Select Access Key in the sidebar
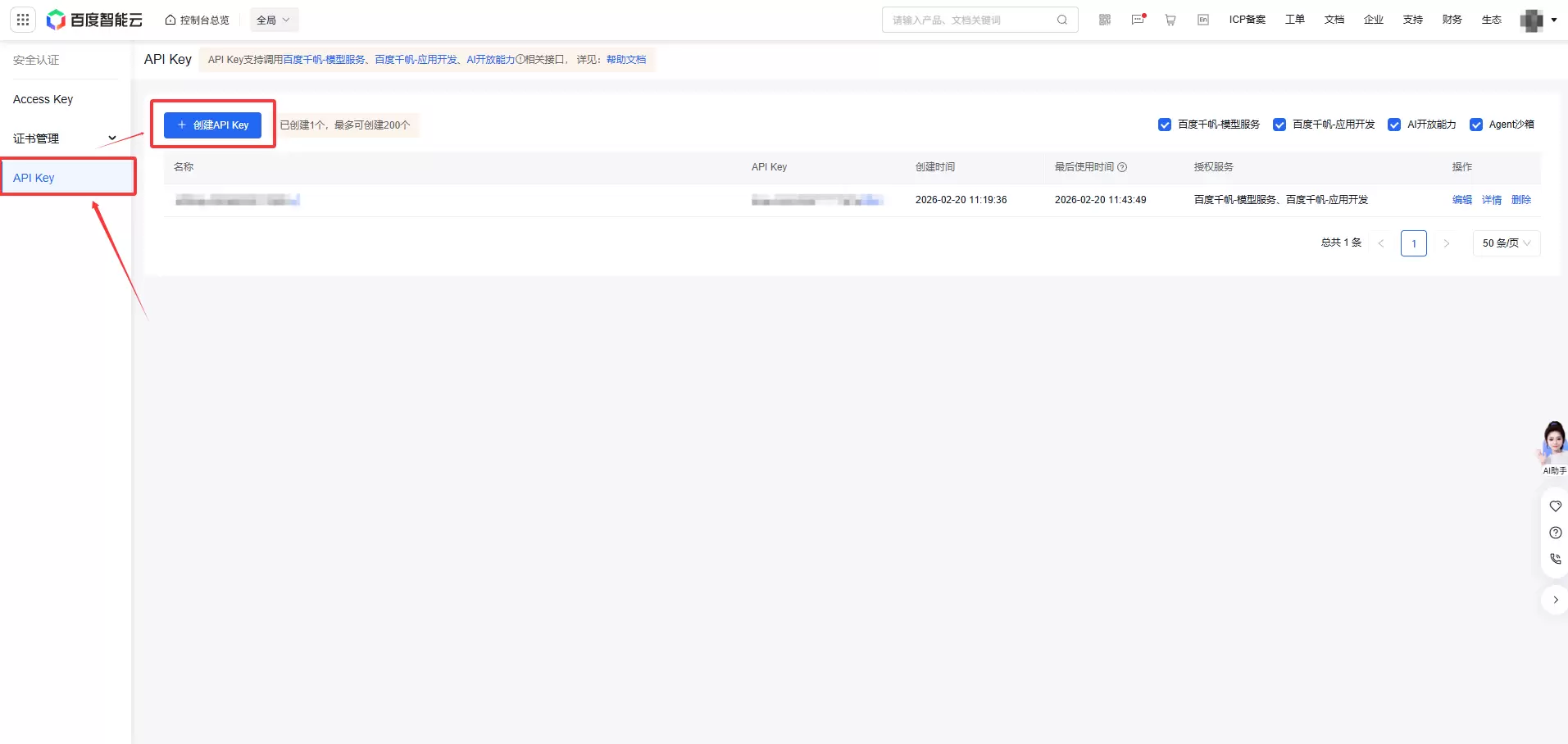 (x=43, y=99)
